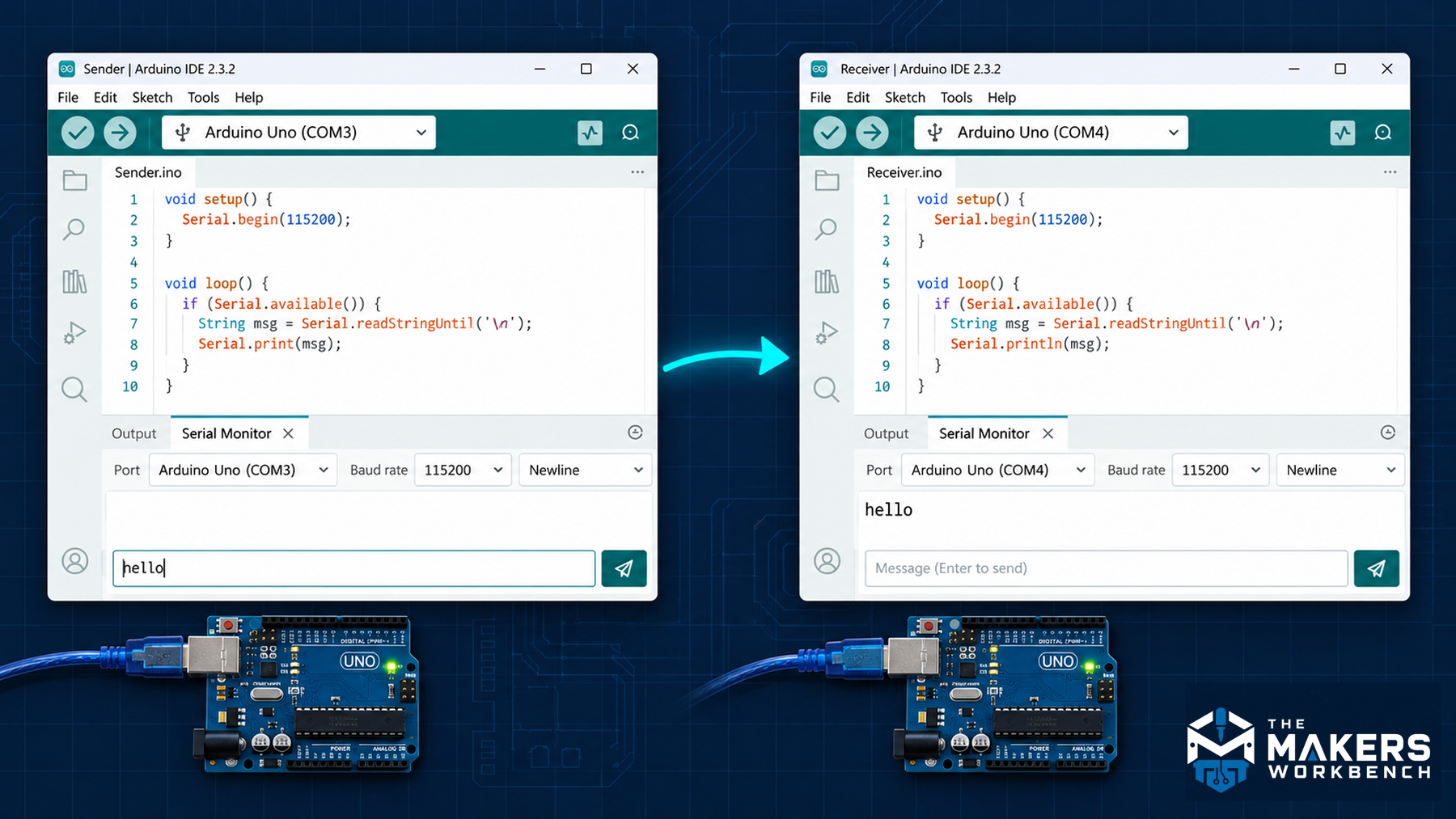Expand Arduino Uno (COM4) board selector in toolbar
Image resolution: width=1456 pixels, height=819 pixels.
click(1051, 133)
